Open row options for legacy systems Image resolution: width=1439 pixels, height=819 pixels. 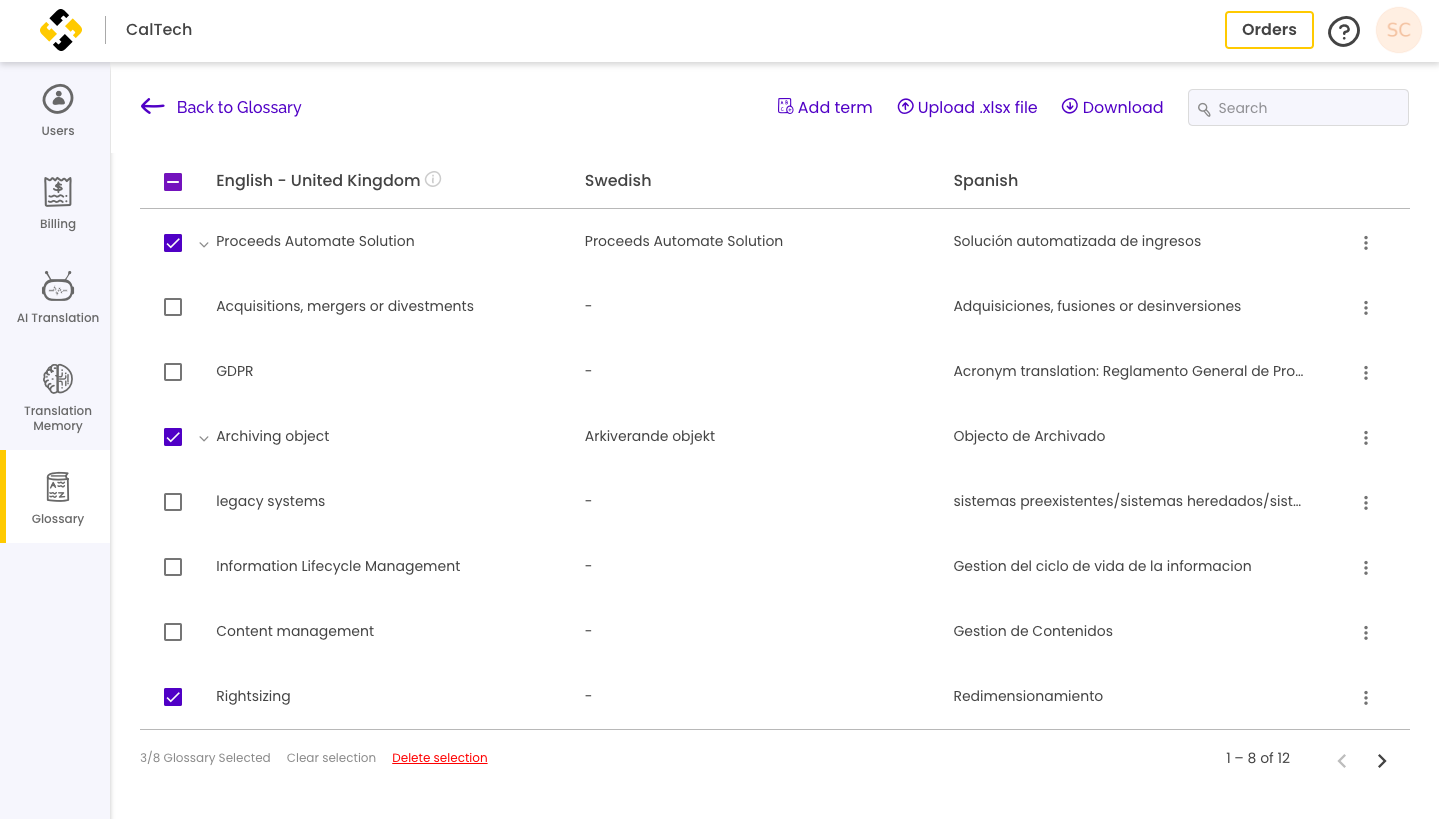point(1365,503)
